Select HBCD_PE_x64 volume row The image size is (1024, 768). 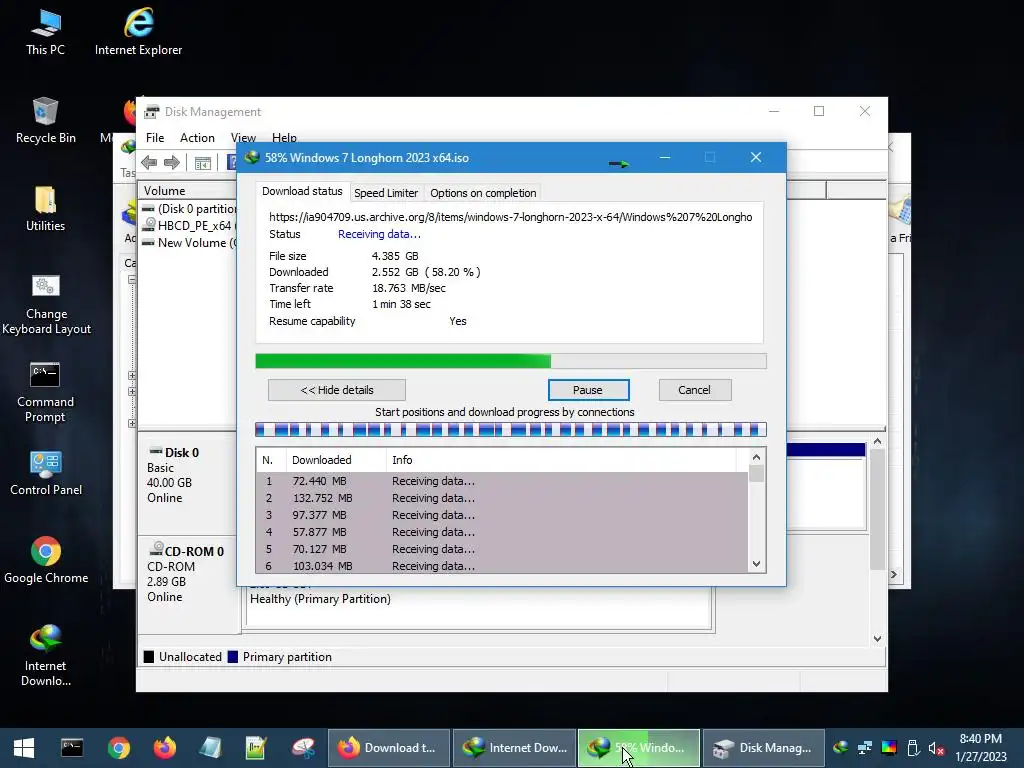point(189,225)
